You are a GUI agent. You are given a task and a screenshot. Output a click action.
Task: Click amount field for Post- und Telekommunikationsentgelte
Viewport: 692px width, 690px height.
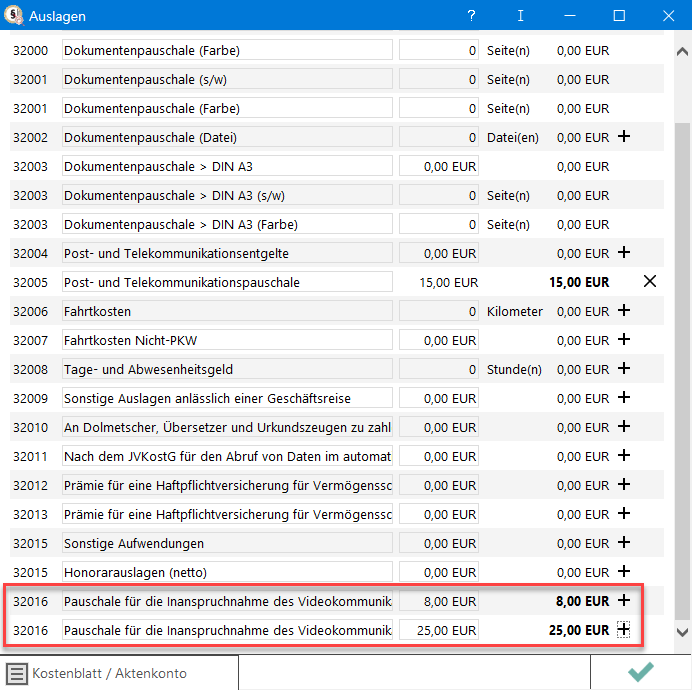tap(439, 253)
